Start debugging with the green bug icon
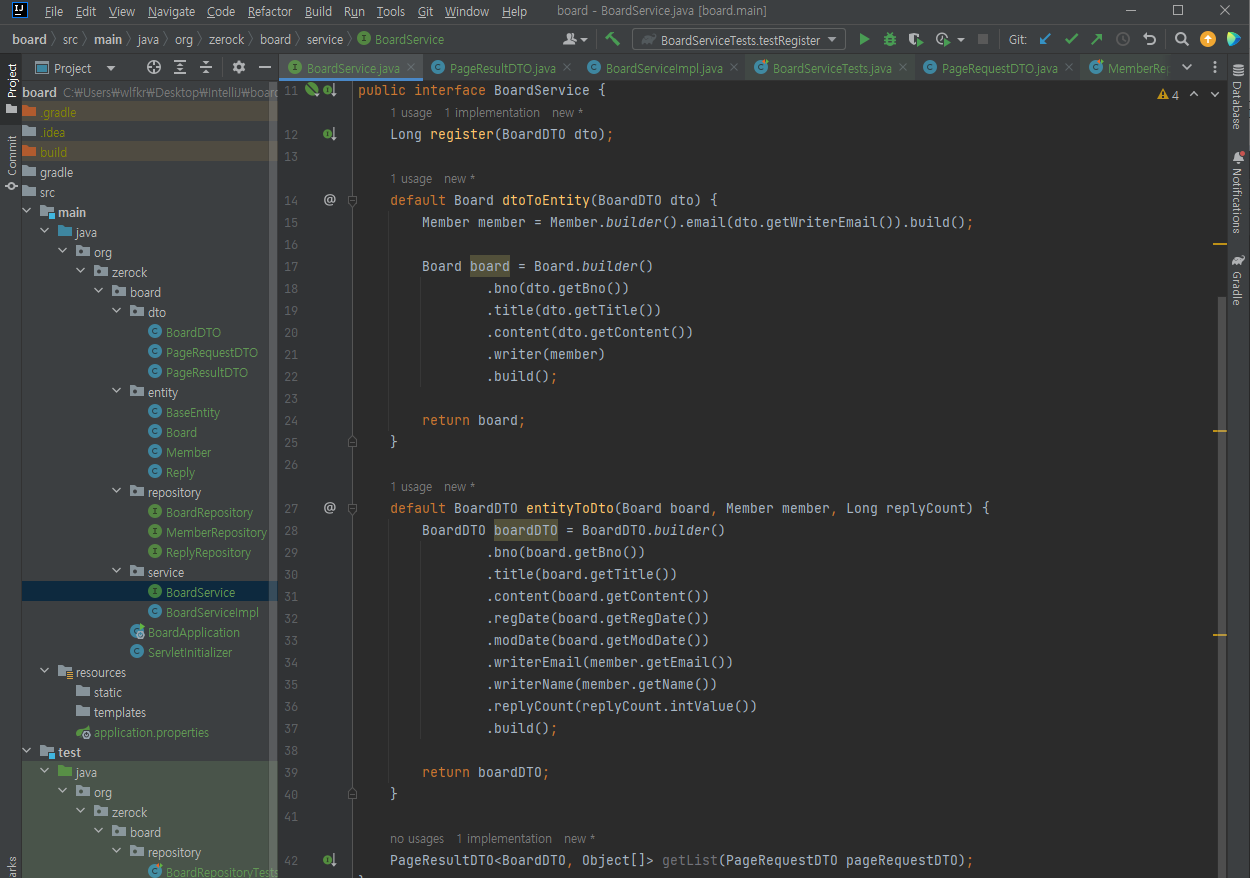Screen dimensions: 1250x878 (x=890, y=40)
